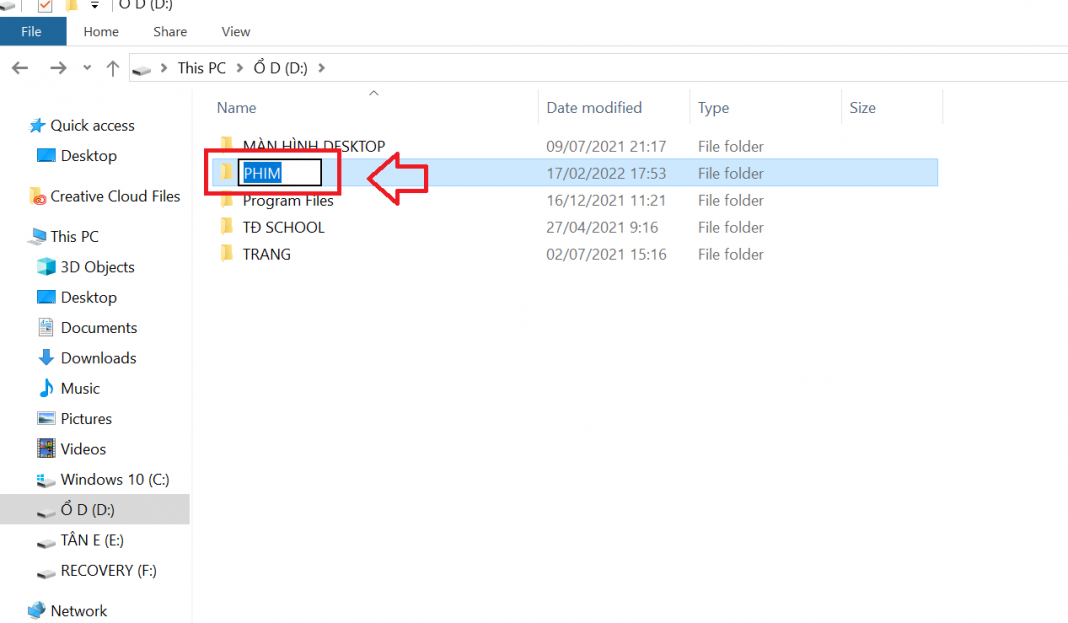Go up one folder level arrow

click(x=113, y=68)
